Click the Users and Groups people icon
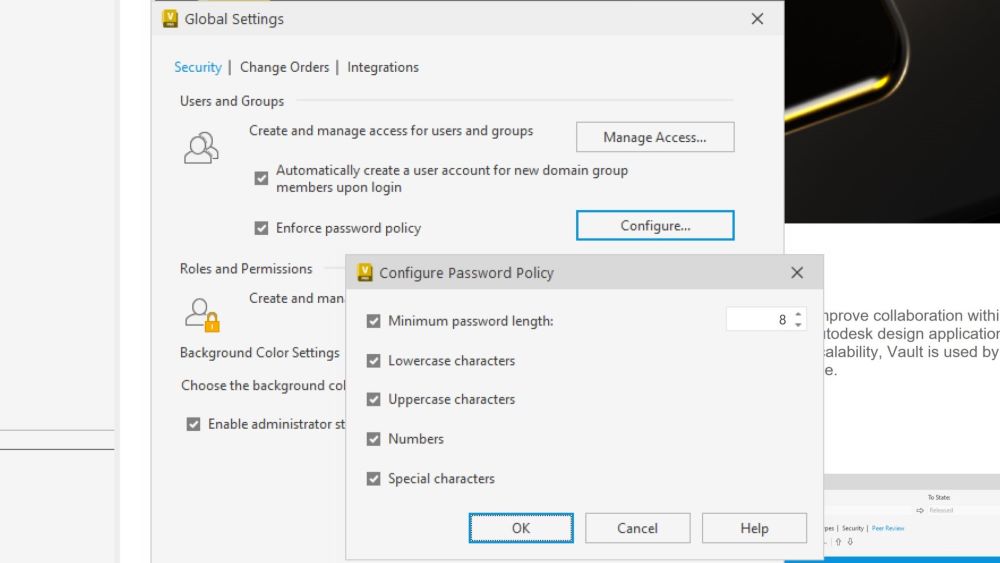Viewport: 1000px width, 563px height. [x=201, y=148]
